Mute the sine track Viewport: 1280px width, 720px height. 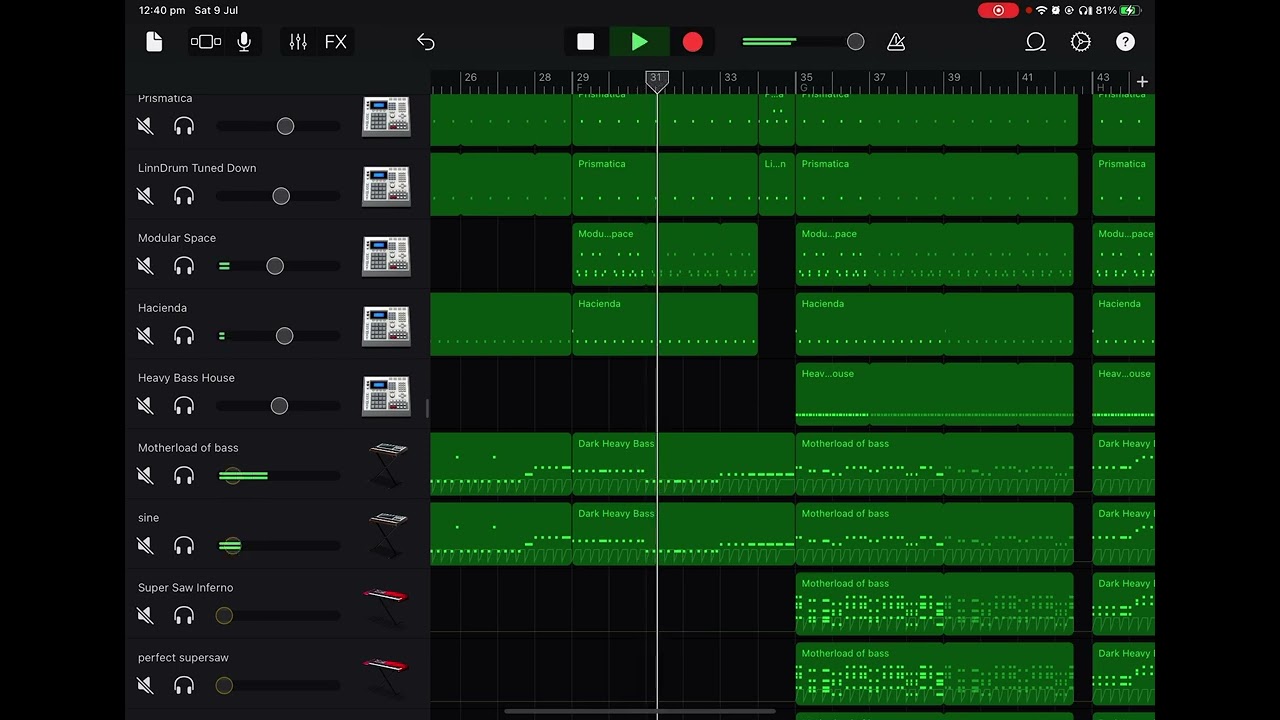[146, 546]
